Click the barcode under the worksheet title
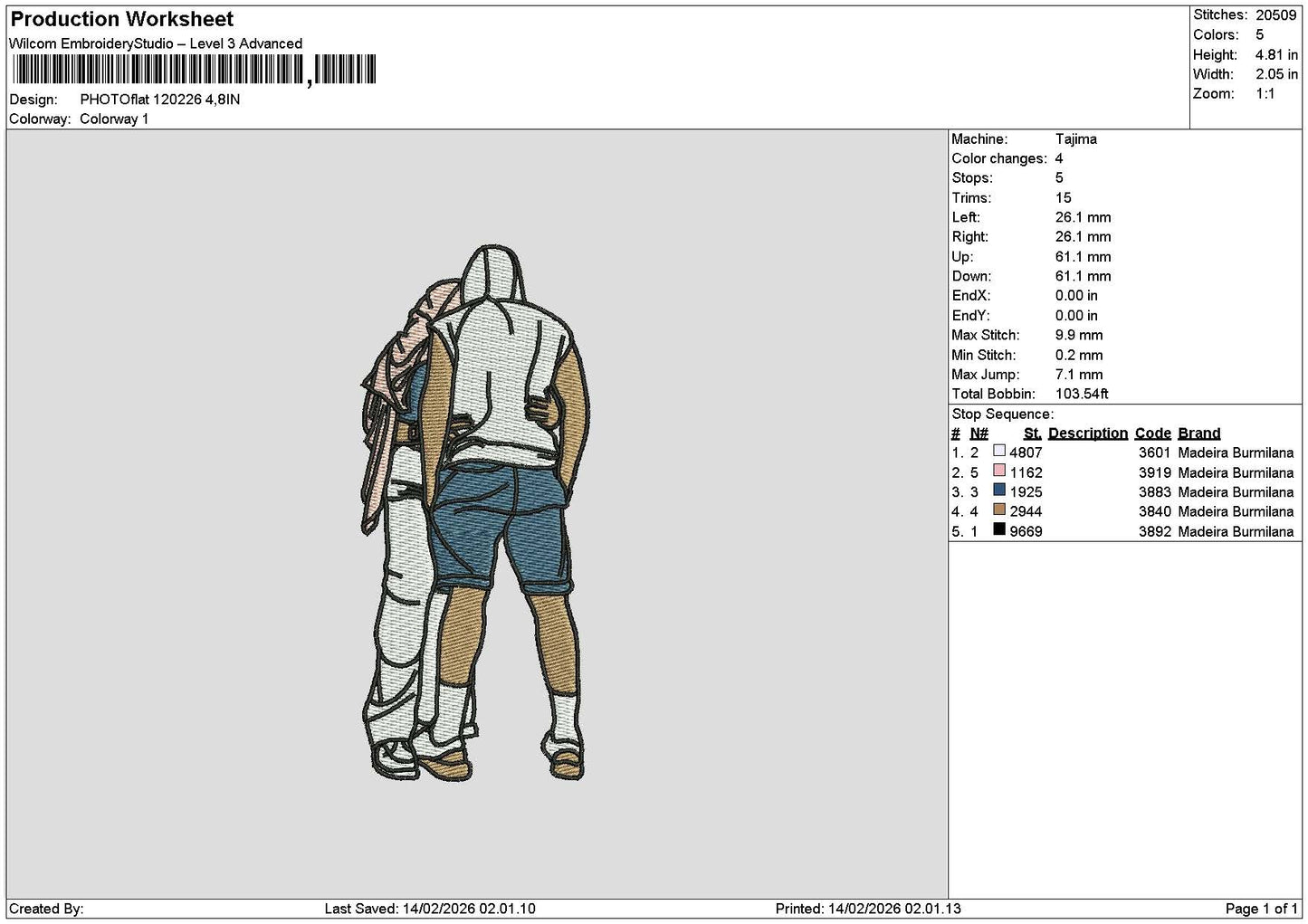Image resolution: width=1308 pixels, height=924 pixels. [194, 71]
